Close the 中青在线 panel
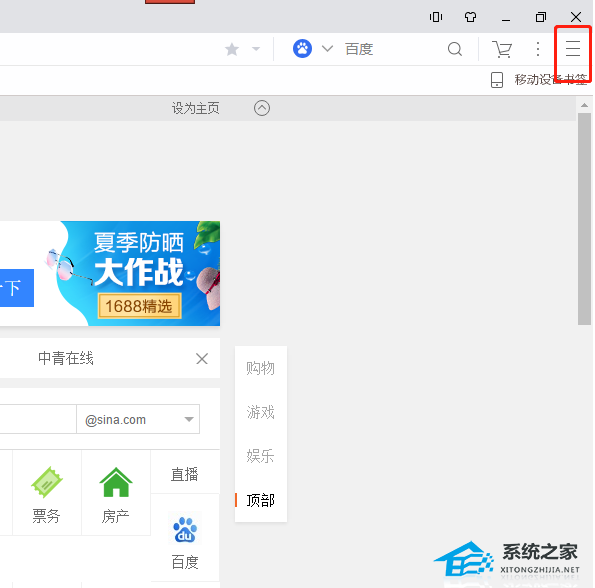Screen dimensions: 595x588 click(x=202, y=358)
